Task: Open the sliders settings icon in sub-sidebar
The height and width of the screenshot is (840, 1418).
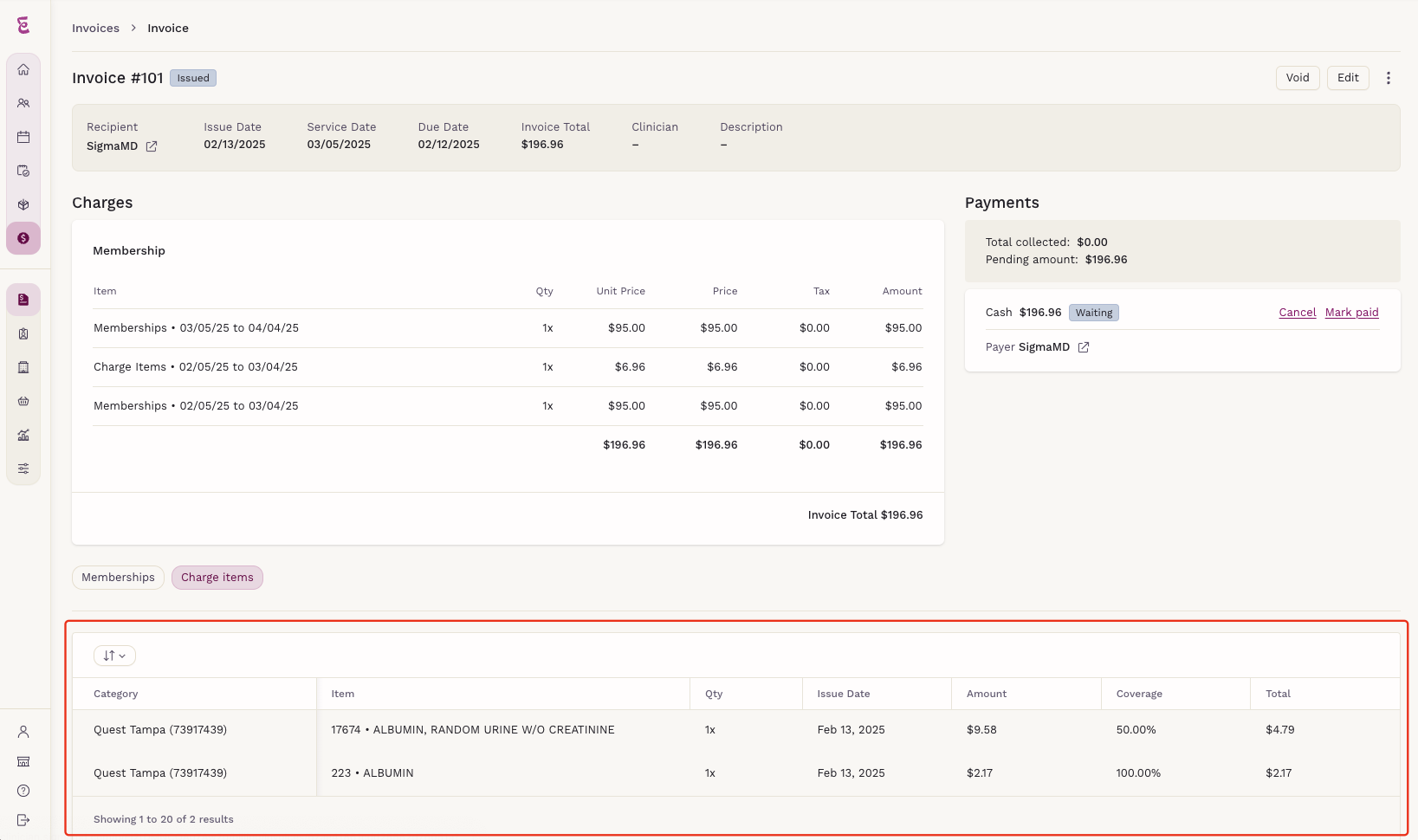Action: [x=23, y=468]
